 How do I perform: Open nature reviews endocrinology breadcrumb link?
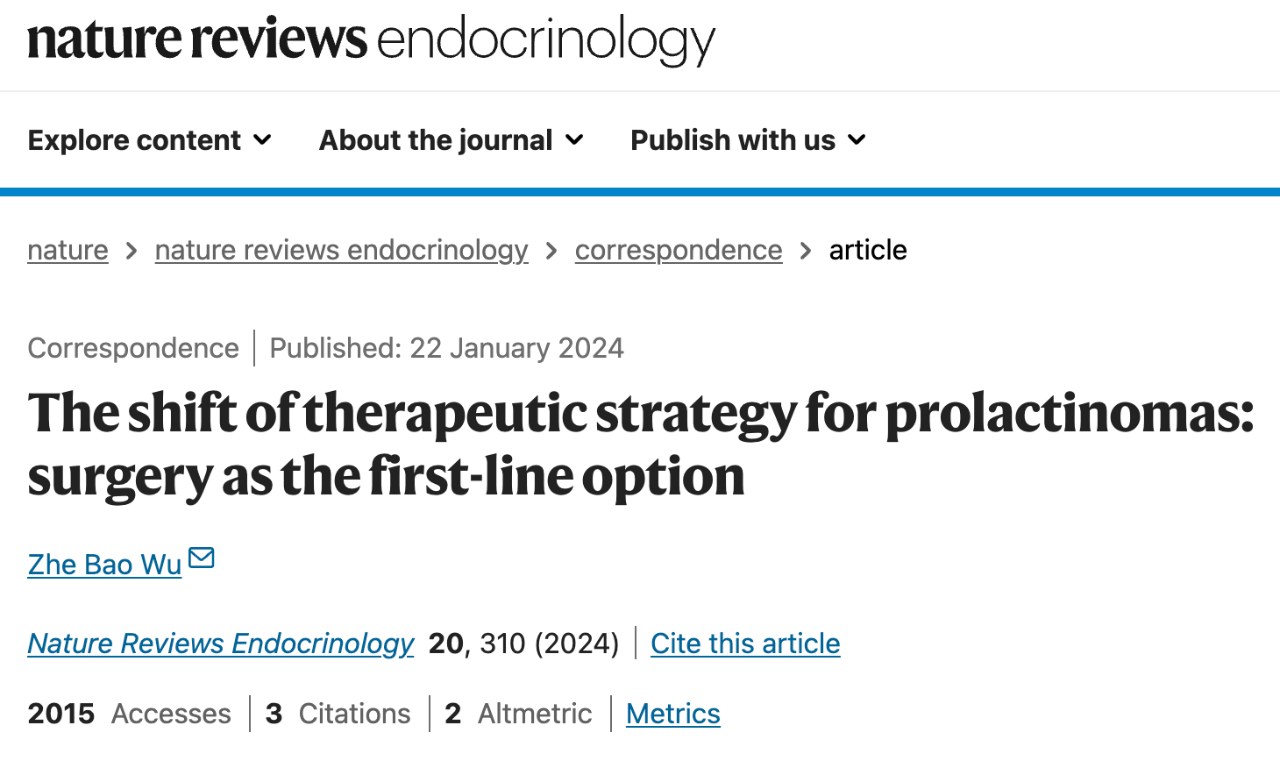pos(341,249)
